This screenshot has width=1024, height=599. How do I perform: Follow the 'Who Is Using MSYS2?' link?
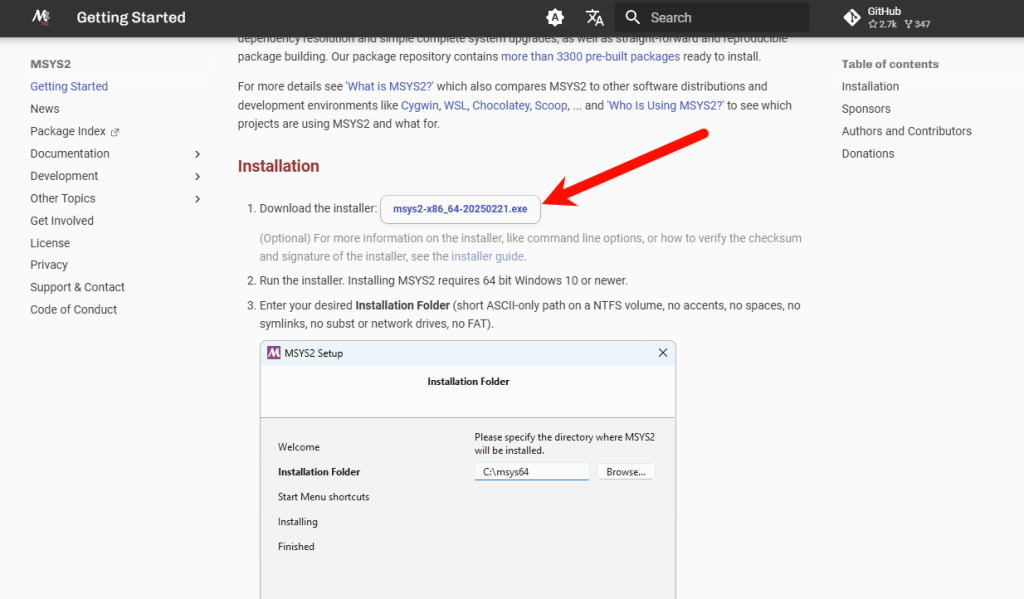click(x=665, y=105)
